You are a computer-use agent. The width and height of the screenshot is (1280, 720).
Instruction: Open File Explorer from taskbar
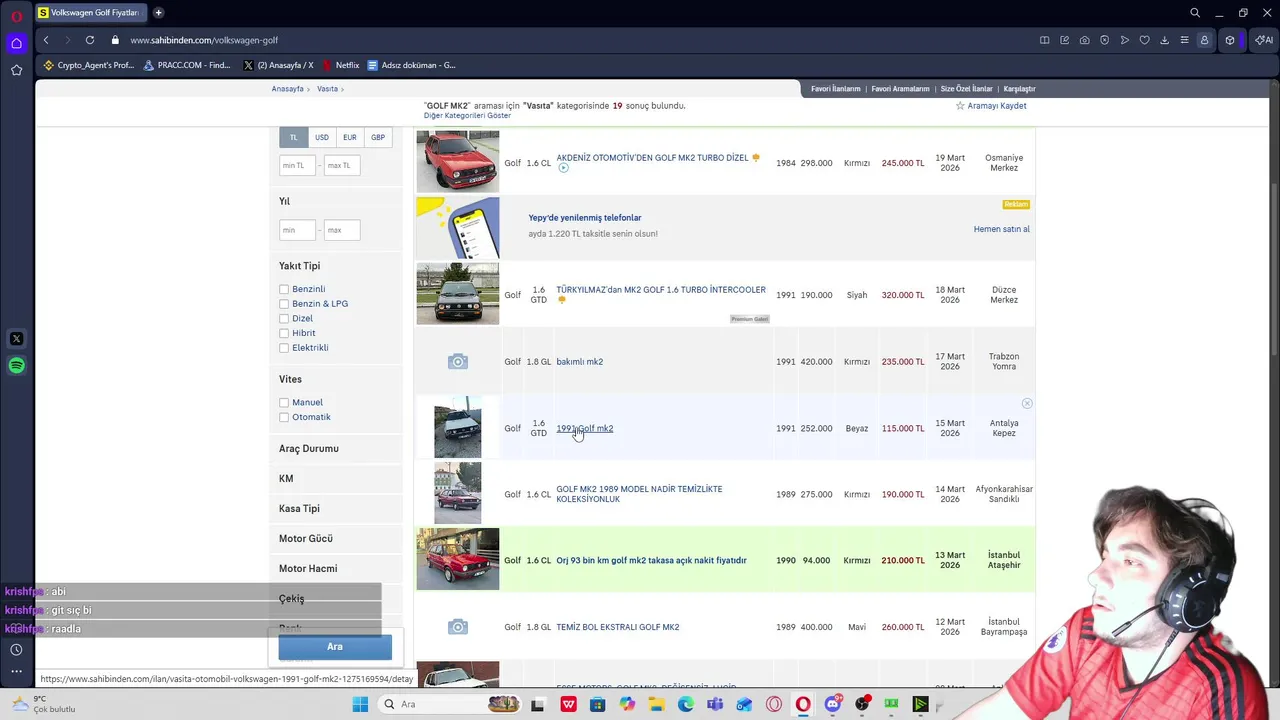point(657,704)
